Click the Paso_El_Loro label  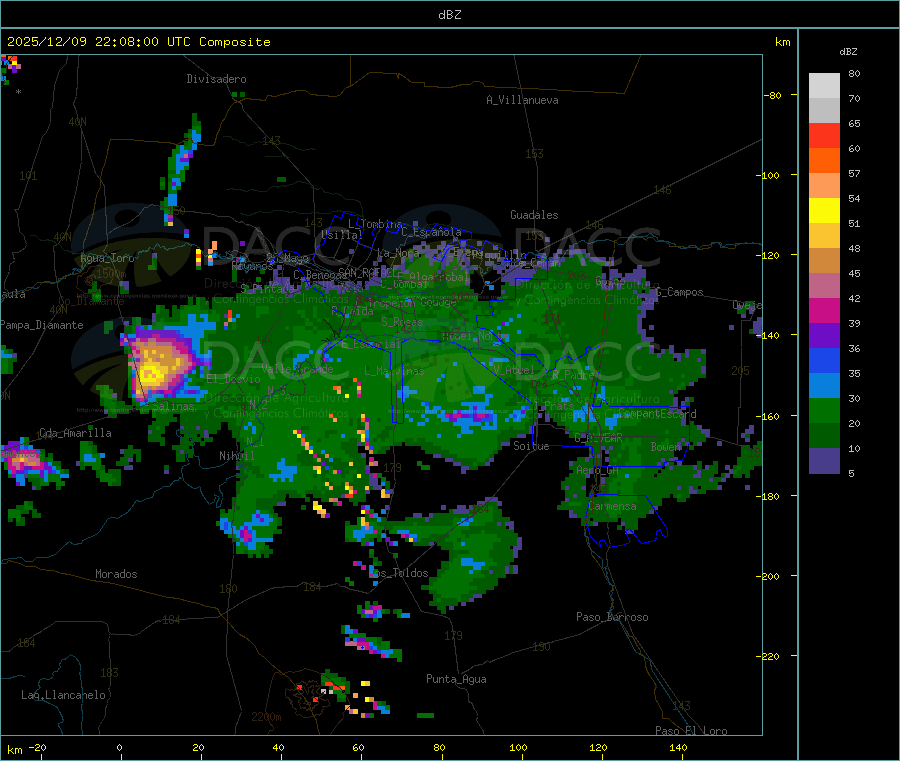[x=691, y=731]
